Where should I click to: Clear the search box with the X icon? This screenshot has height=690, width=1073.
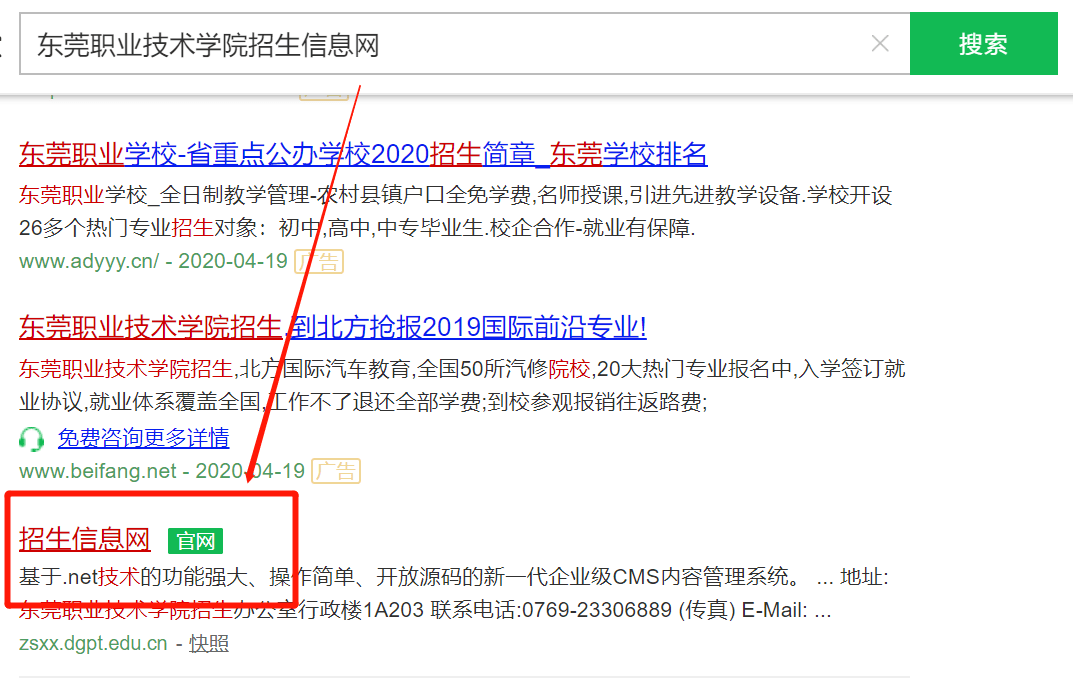(x=880, y=44)
